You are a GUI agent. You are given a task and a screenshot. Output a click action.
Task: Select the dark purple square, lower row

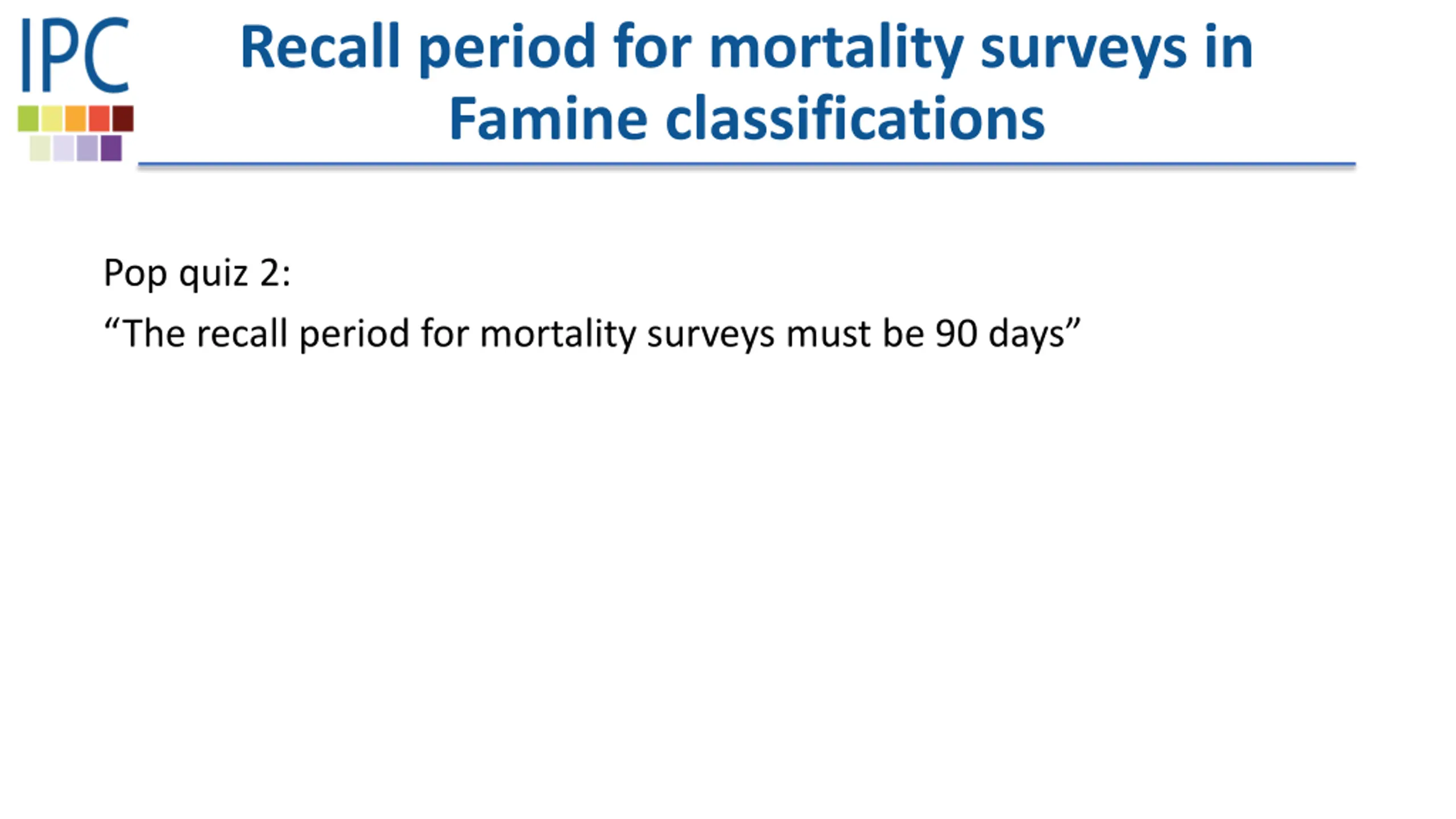(x=111, y=148)
